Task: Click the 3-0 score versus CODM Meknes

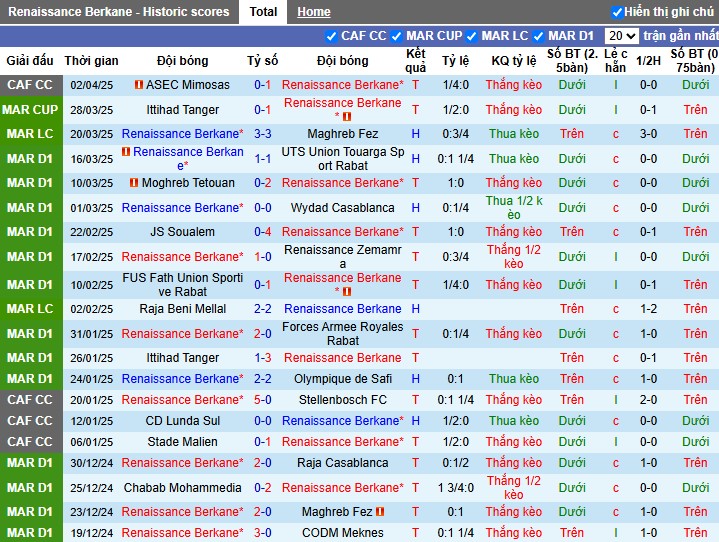Action: pyautogui.click(x=263, y=533)
